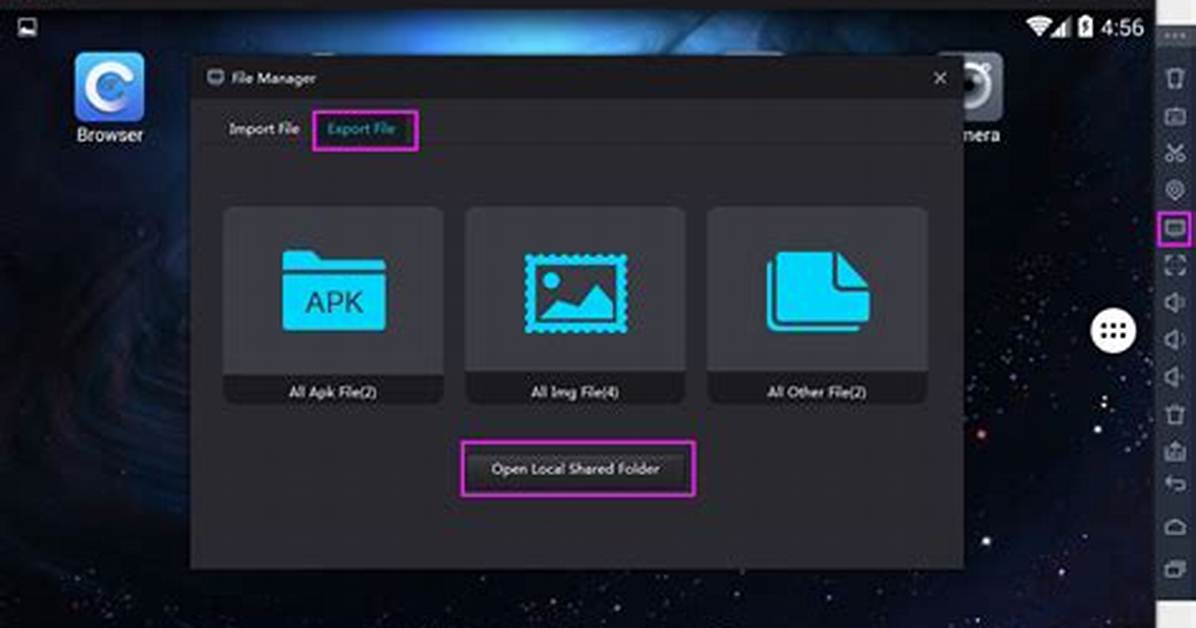This screenshot has width=1196, height=628.
Task: Click the File Manager title bar icon
Action: point(216,77)
